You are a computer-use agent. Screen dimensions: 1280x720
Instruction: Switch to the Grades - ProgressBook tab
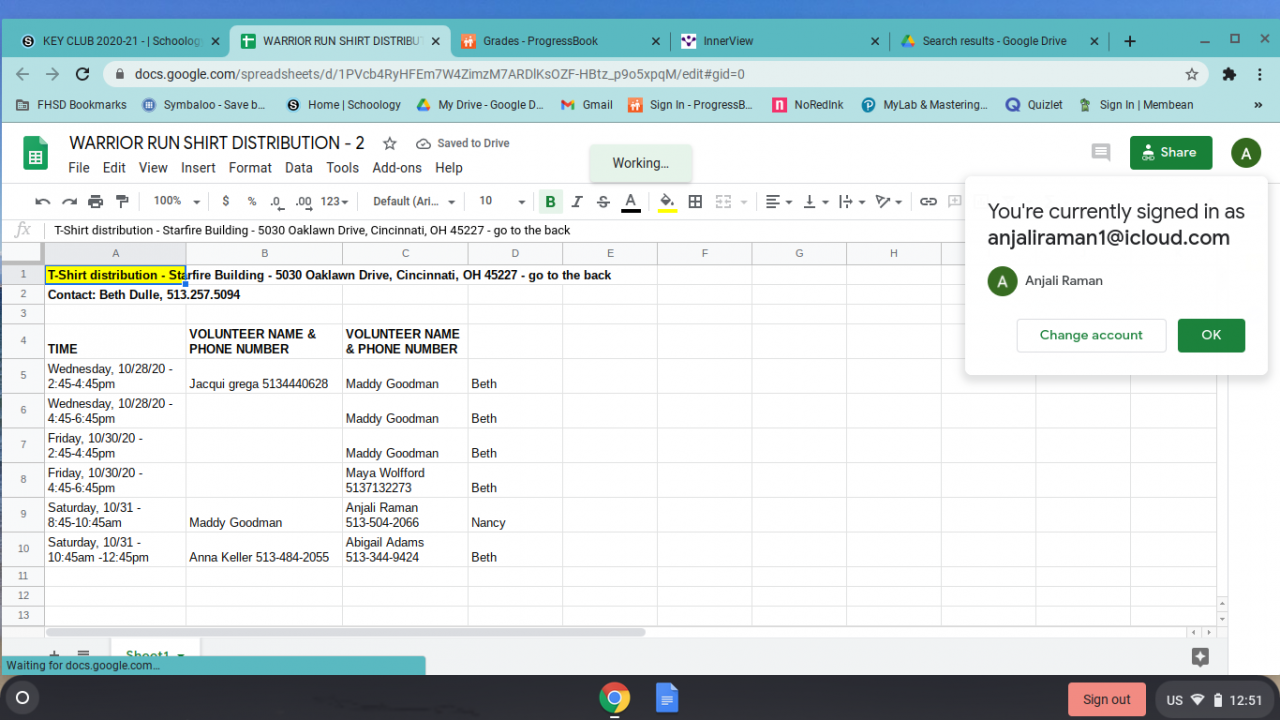point(540,41)
